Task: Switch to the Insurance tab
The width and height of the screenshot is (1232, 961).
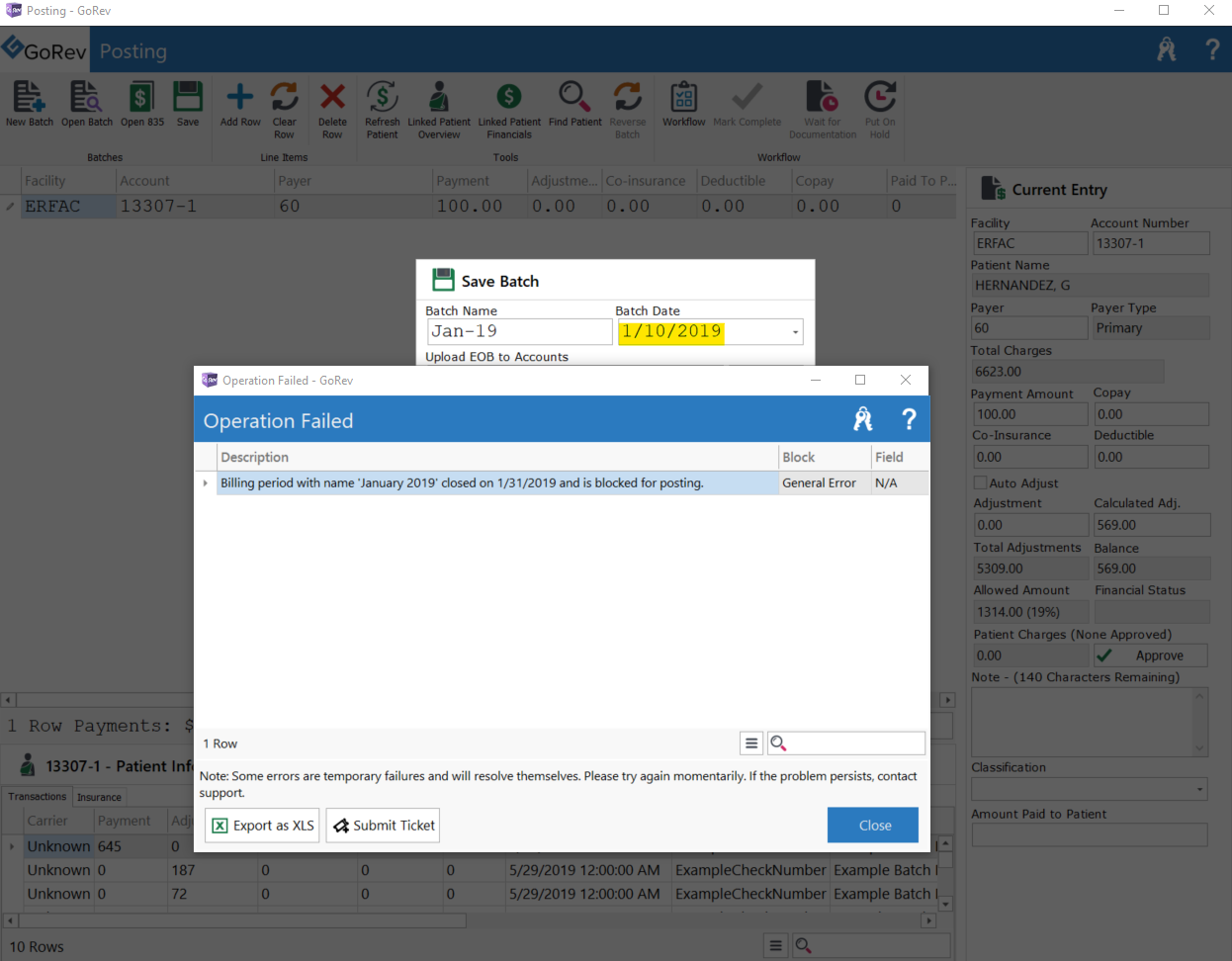Action: click(x=99, y=797)
